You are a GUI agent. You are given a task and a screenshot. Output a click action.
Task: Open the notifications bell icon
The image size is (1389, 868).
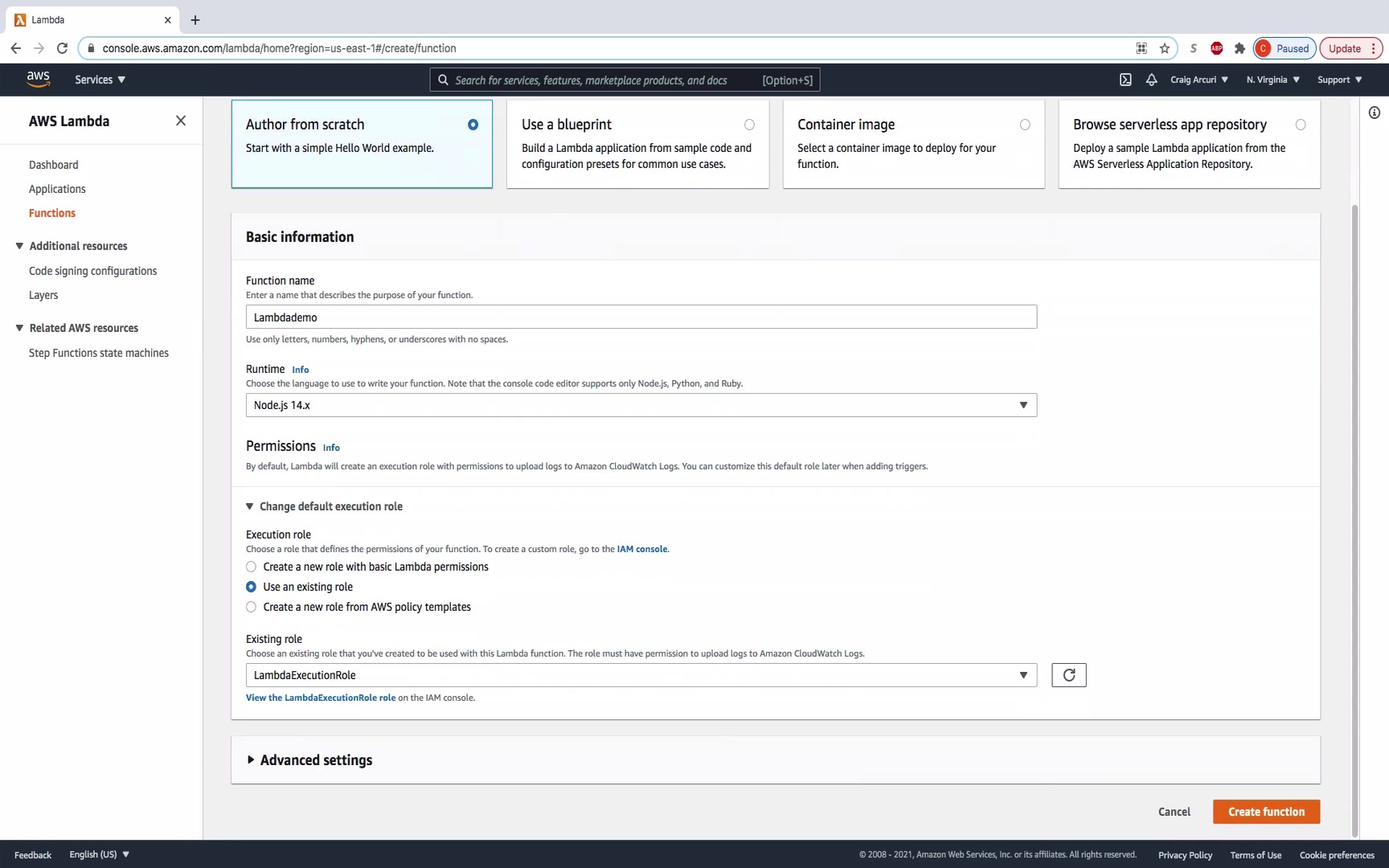point(1151,80)
